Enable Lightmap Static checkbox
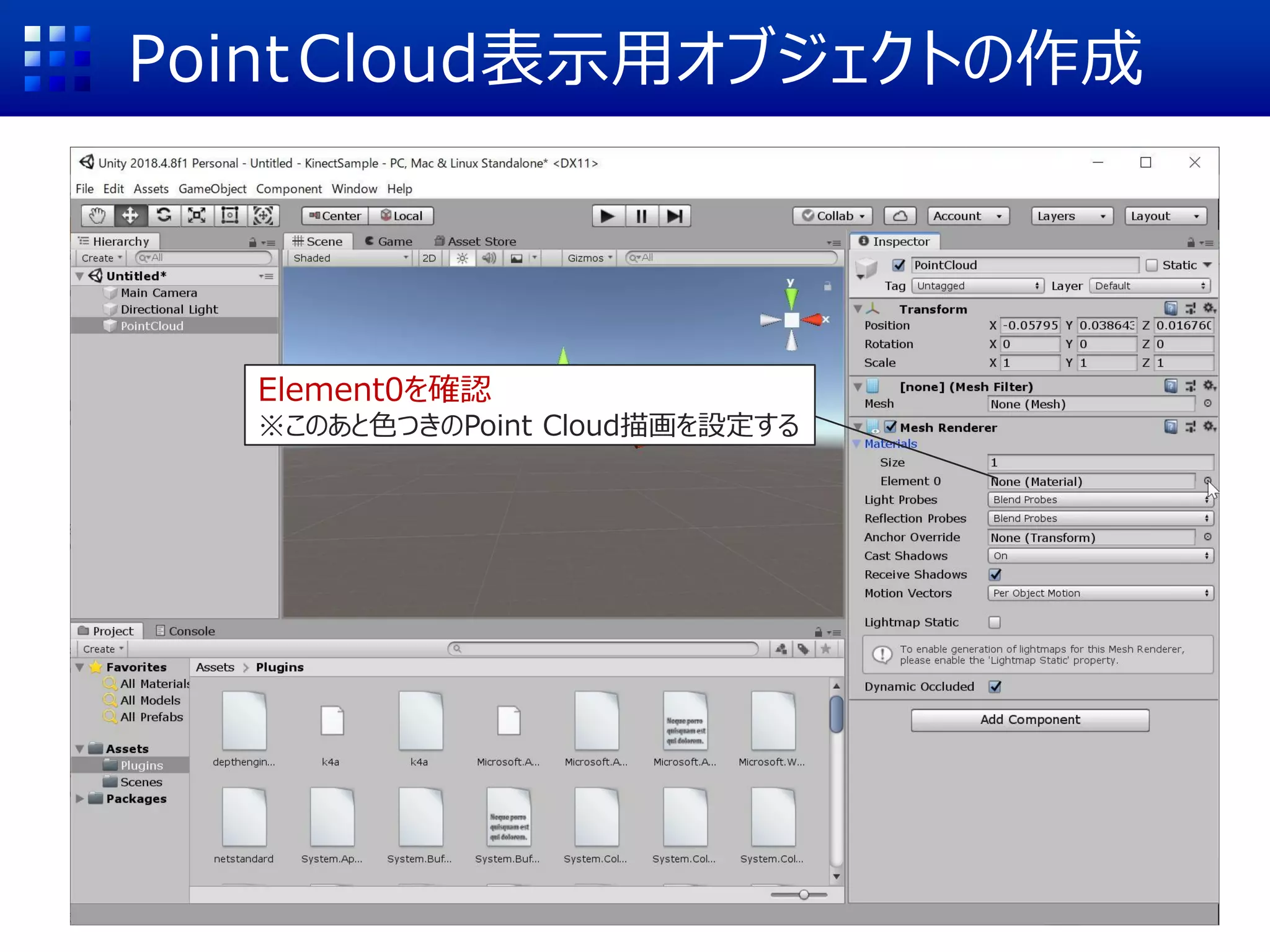 coord(995,622)
